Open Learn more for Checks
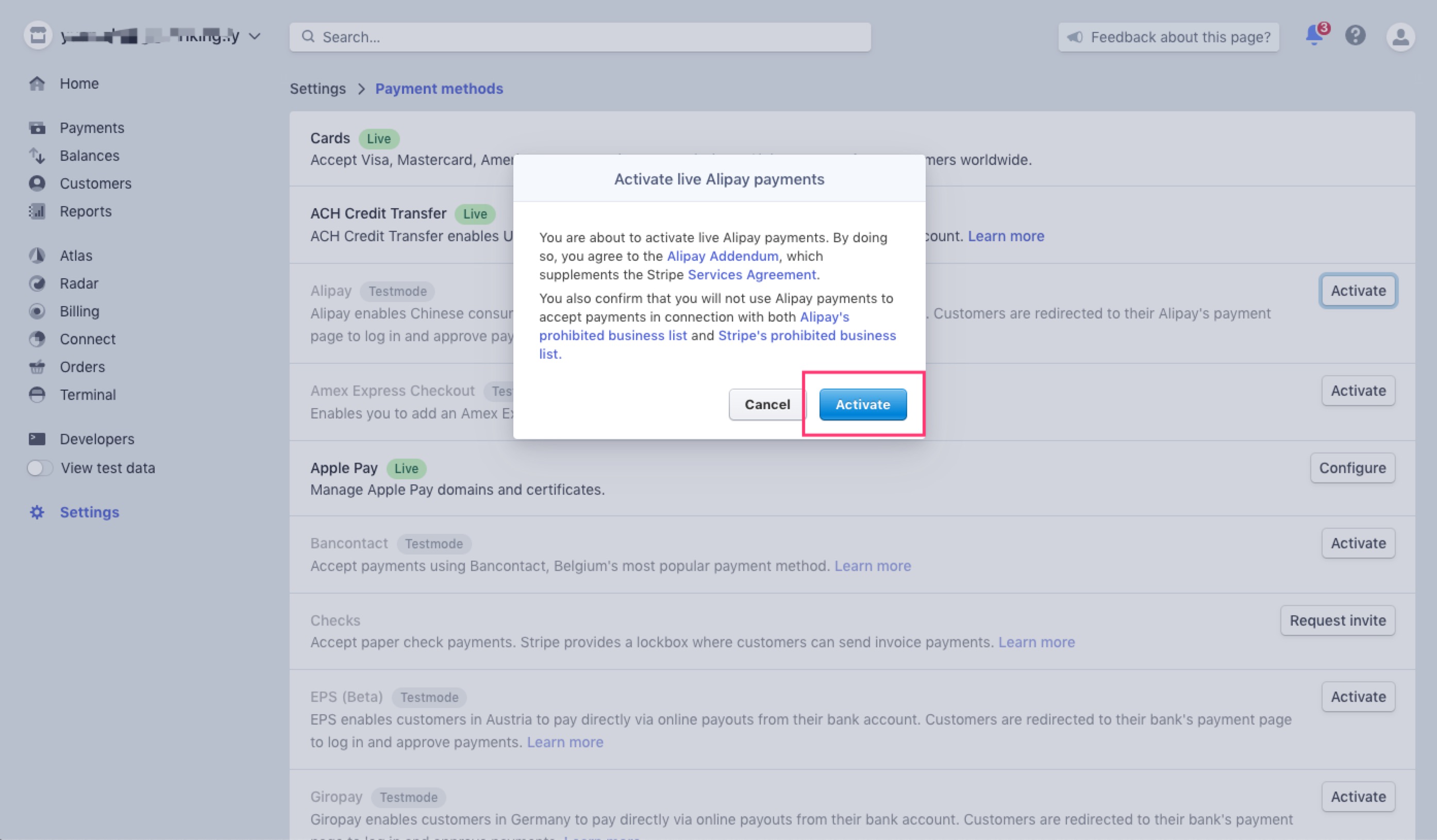Screen dimensions: 1437x840 click(1036, 642)
